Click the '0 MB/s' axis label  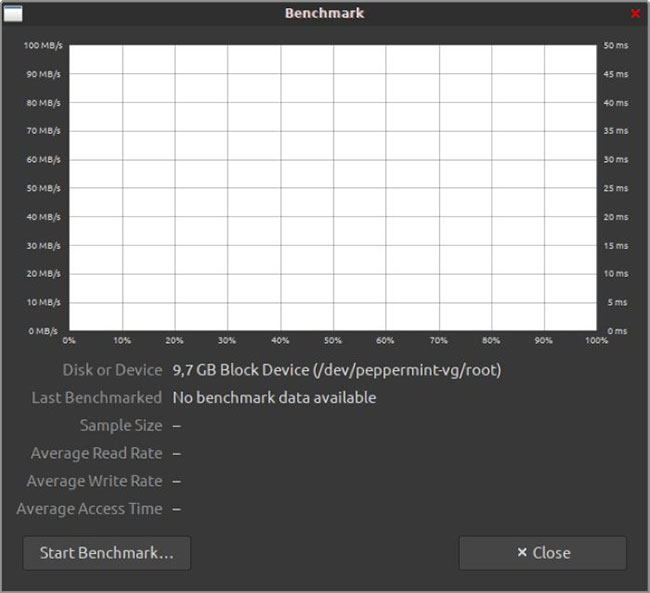[43, 331]
